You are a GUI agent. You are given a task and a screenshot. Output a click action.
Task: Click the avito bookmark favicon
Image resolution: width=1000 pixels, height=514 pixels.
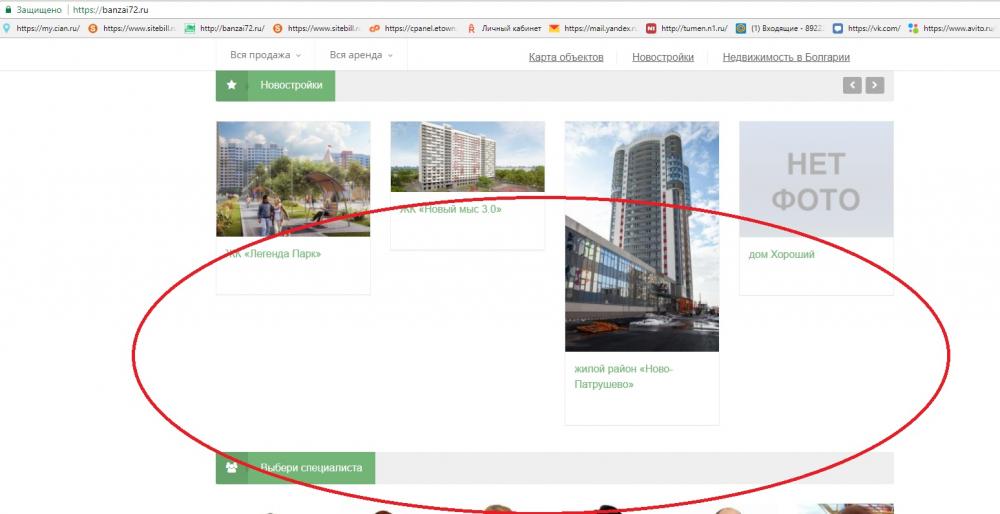(913, 28)
